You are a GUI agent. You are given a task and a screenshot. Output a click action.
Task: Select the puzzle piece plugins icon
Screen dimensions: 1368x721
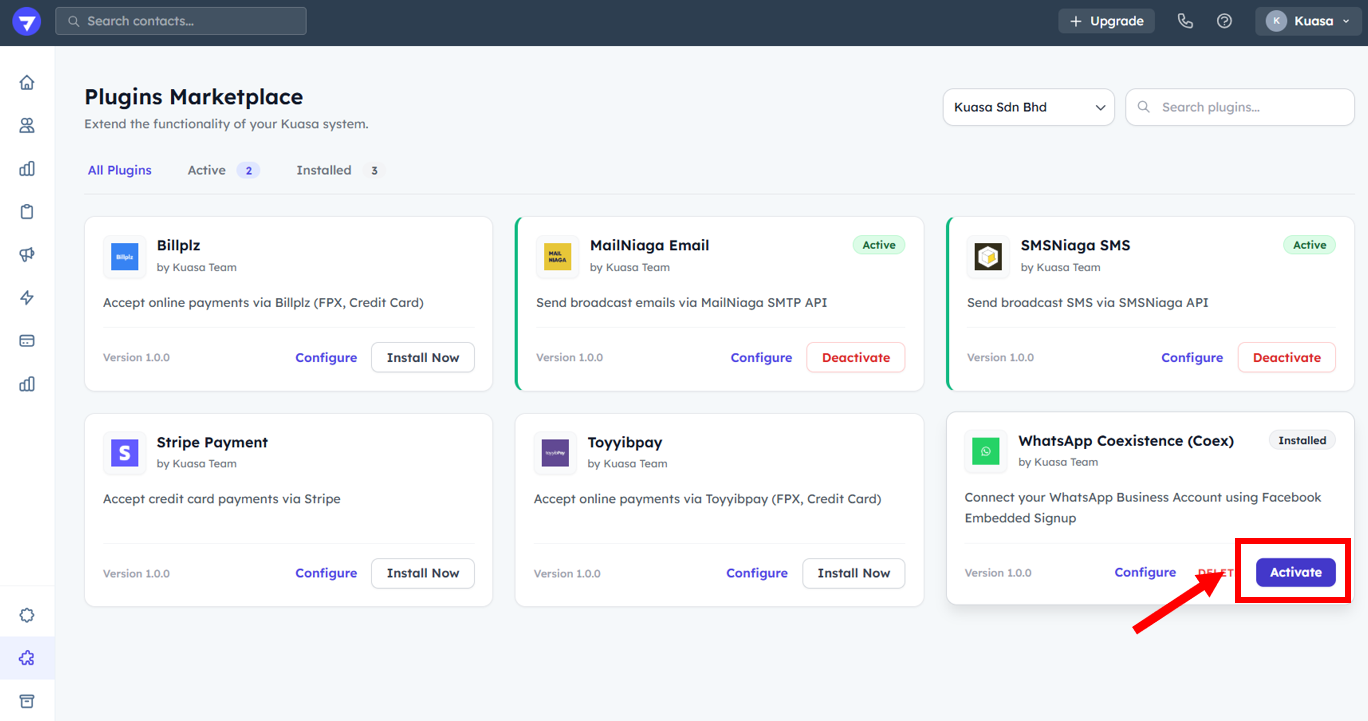tap(27, 657)
